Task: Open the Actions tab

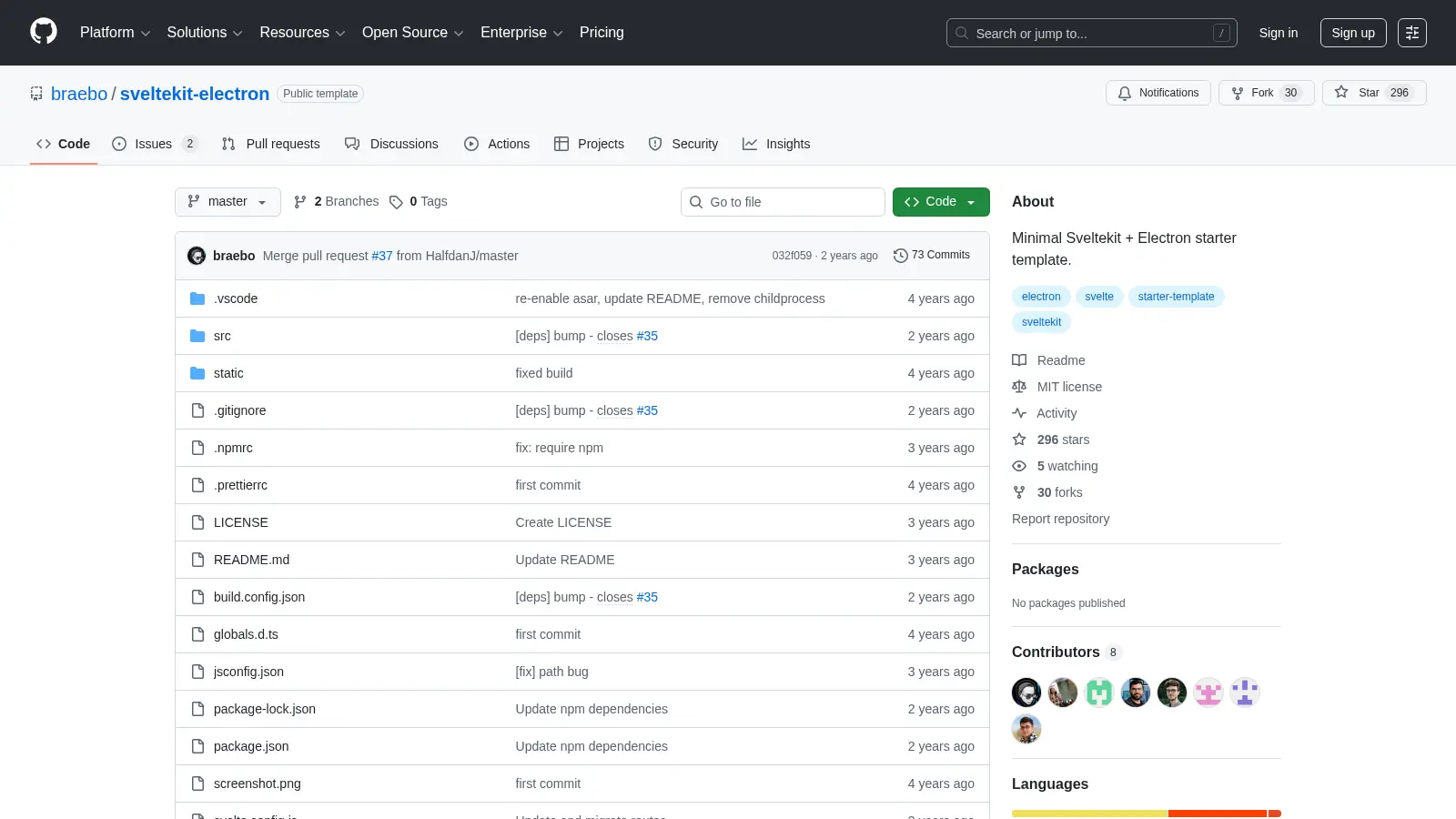Action: pos(497,144)
